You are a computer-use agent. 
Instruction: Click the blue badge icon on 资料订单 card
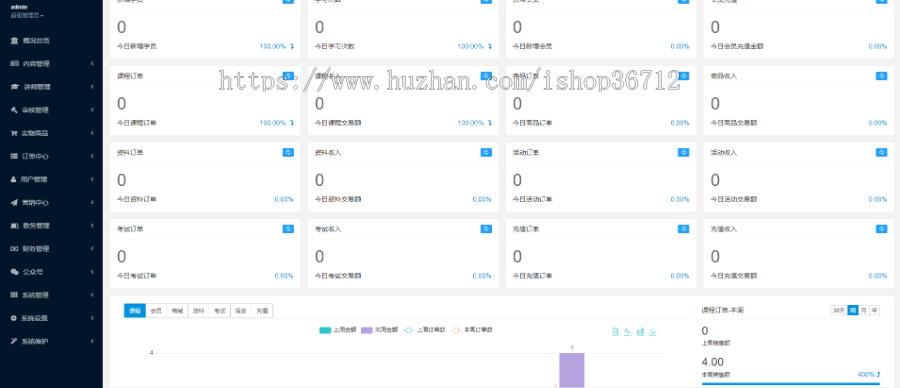click(288, 152)
